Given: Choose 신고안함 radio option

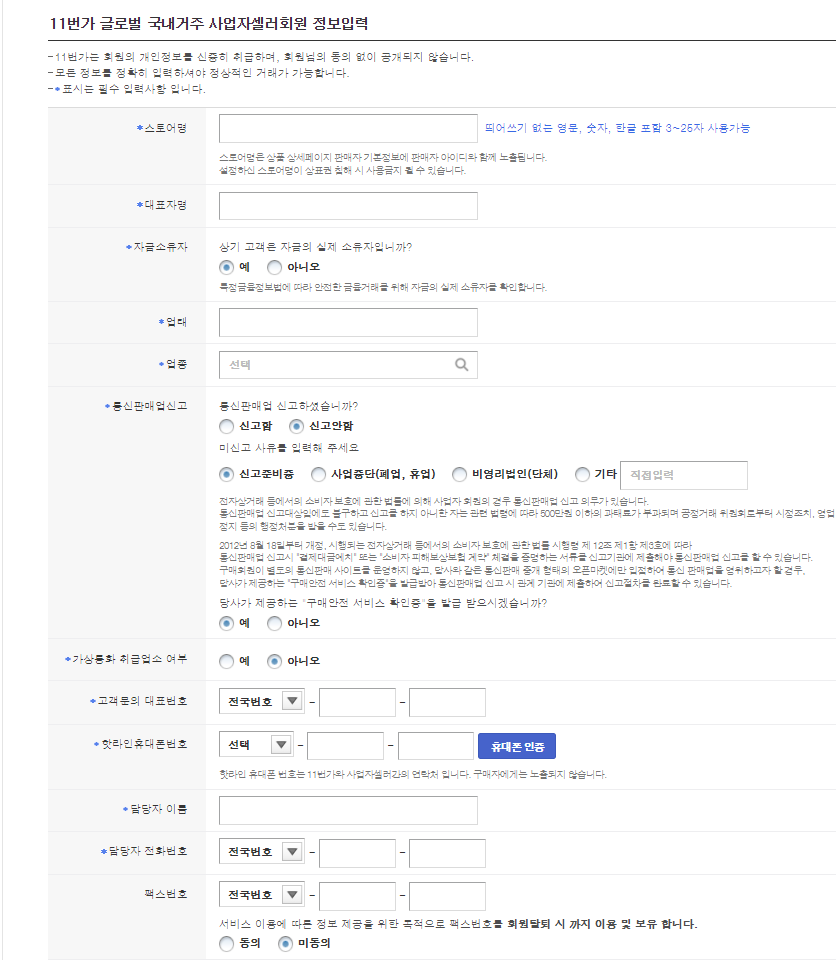Looking at the screenshot, I should 296,426.
